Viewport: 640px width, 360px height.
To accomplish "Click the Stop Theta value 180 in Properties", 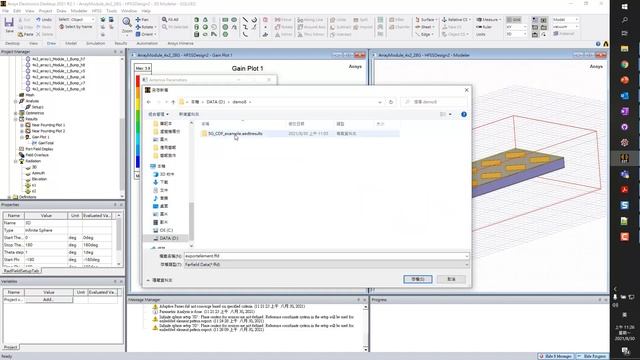I will point(46,245).
